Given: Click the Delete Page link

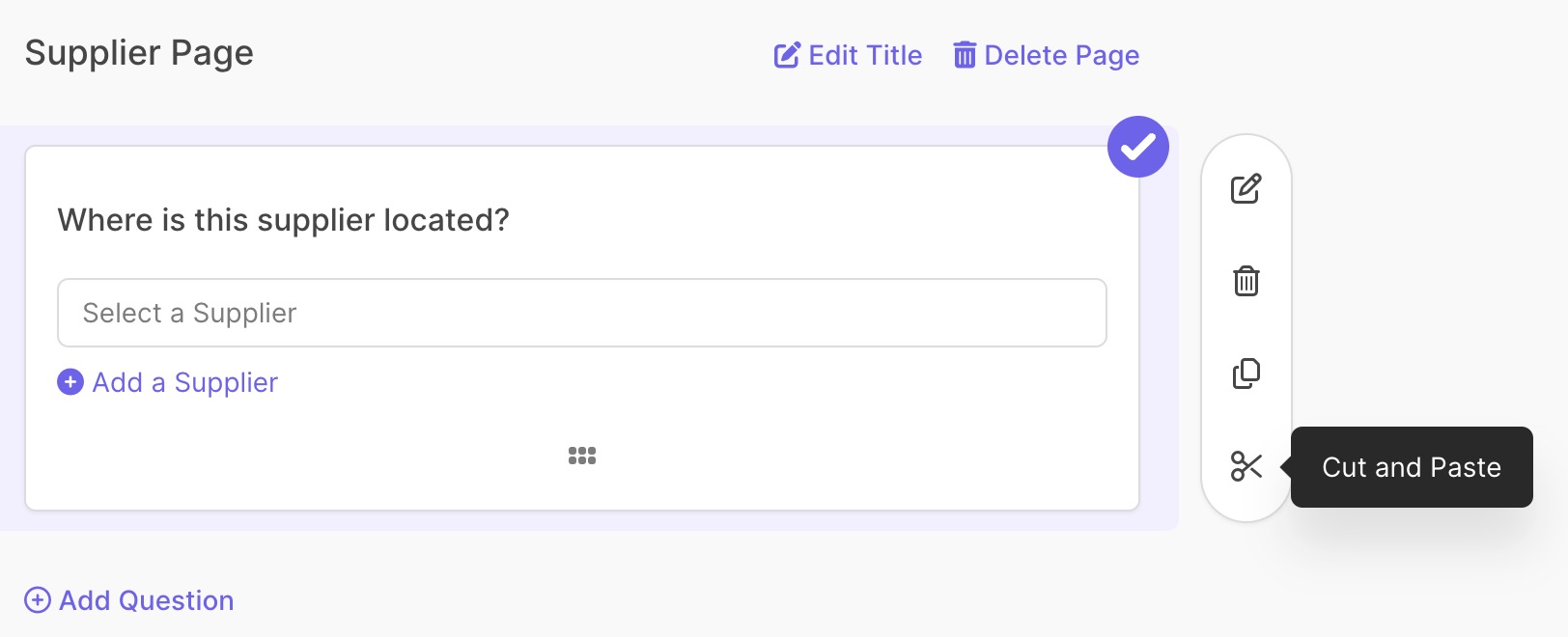Looking at the screenshot, I should (1046, 55).
